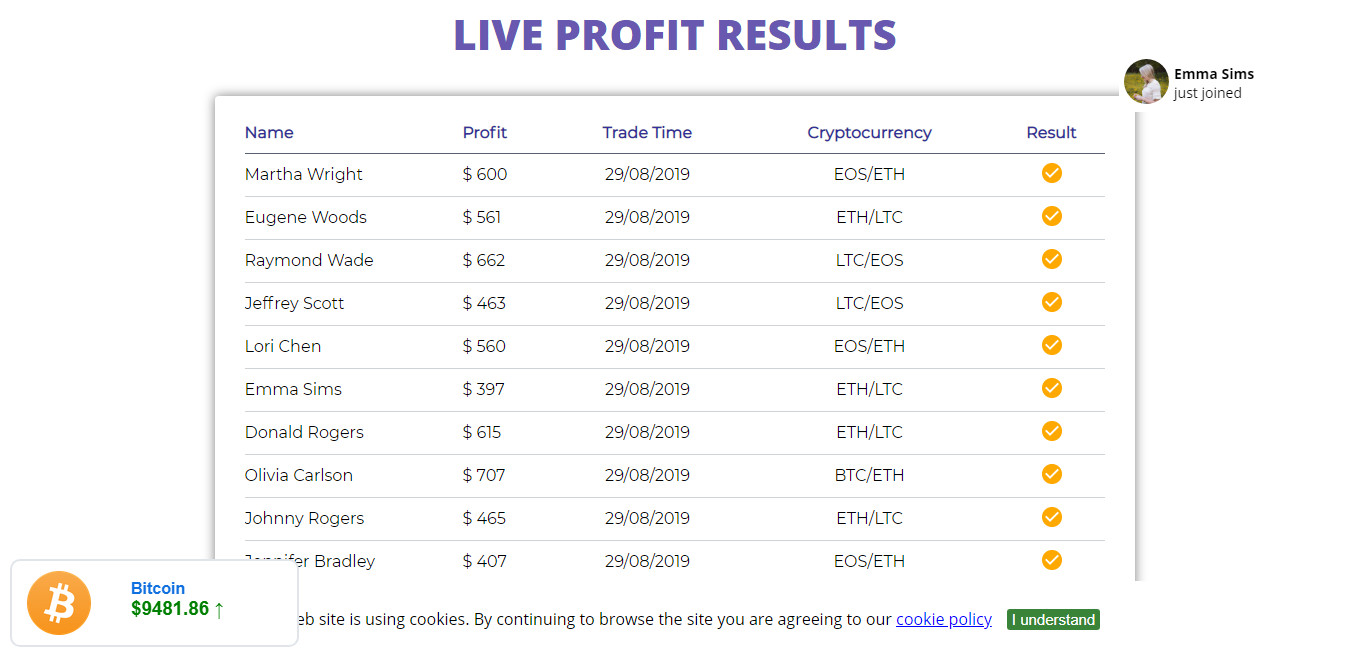The width and height of the screenshot is (1349, 657).
Task: Click the LIVE PROFIT RESULTS heading
Action: click(x=675, y=35)
